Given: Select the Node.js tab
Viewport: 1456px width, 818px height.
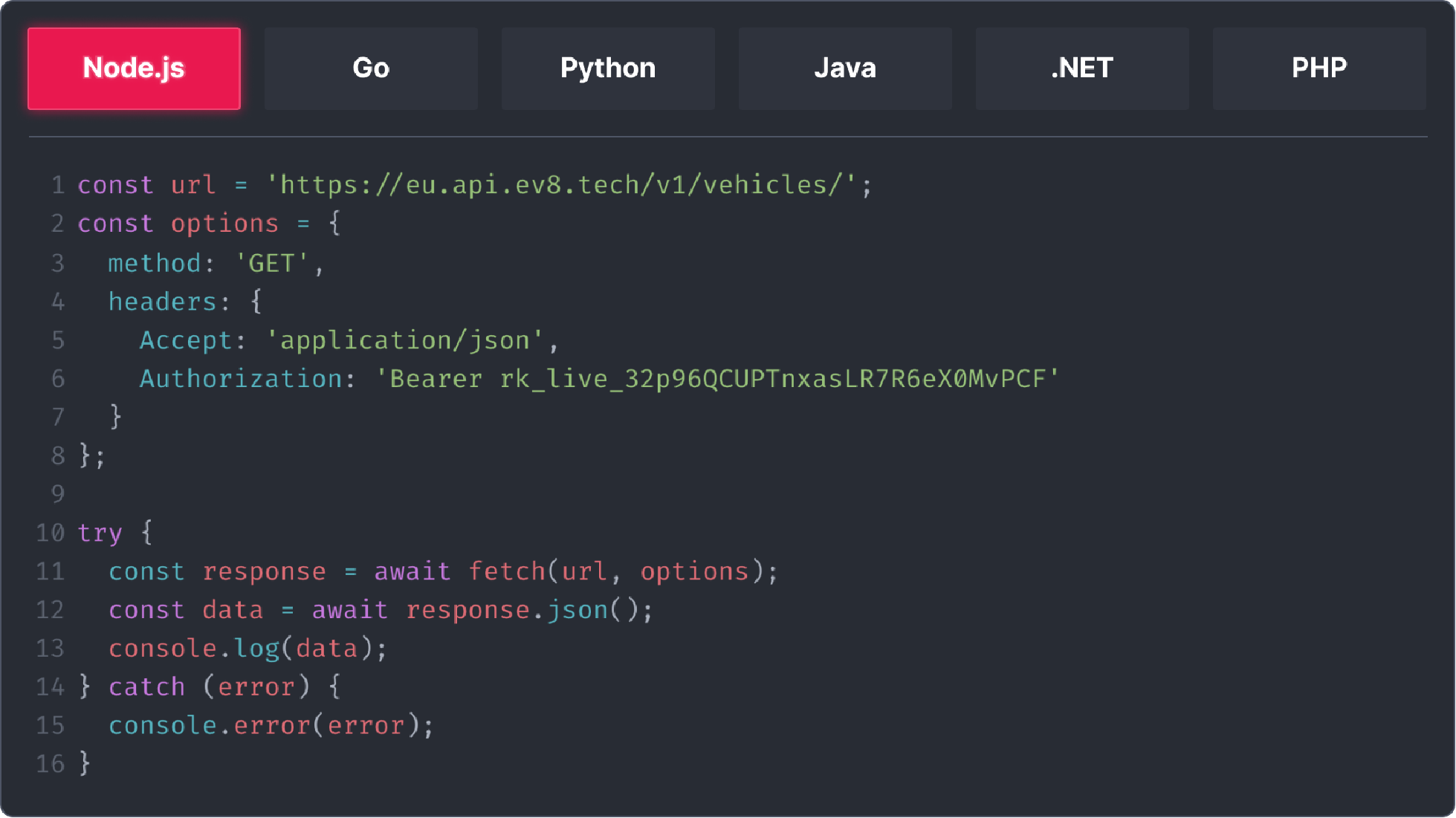Looking at the screenshot, I should click(134, 68).
